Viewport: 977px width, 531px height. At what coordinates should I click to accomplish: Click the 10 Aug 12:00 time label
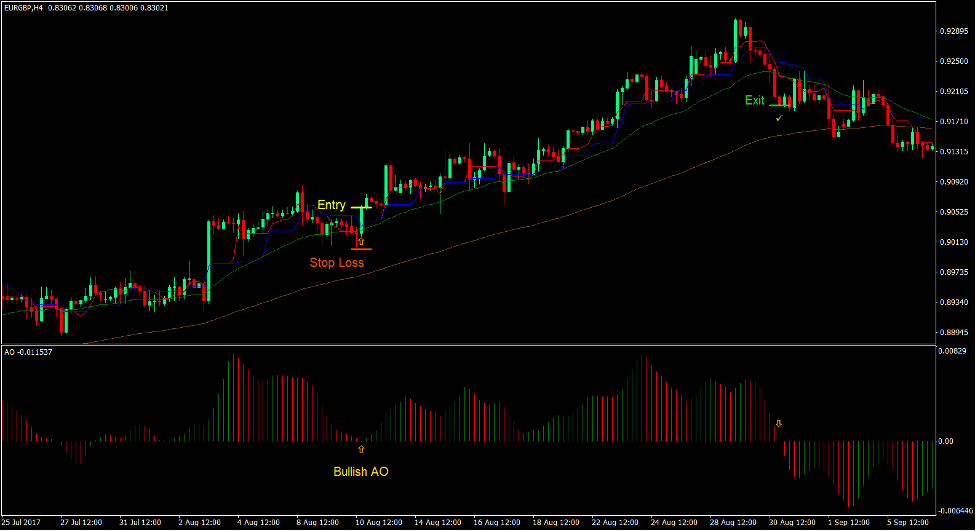coord(380,523)
